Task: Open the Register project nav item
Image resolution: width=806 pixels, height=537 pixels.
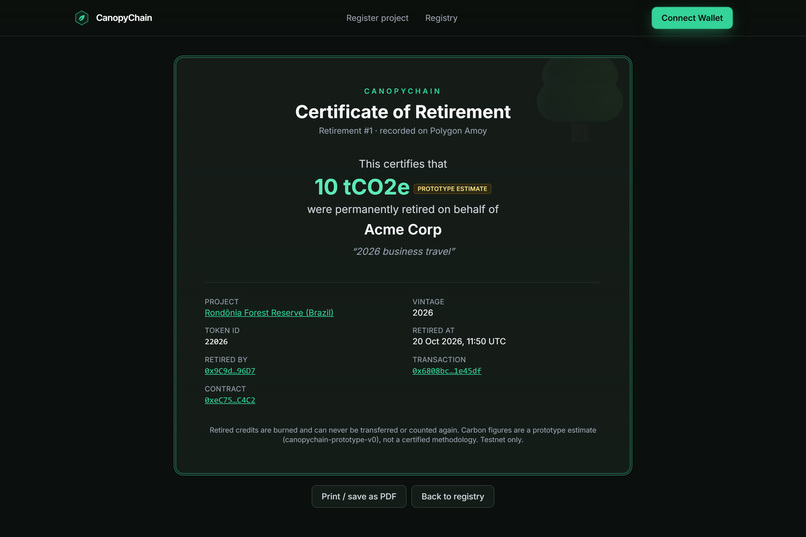Action: tap(377, 18)
